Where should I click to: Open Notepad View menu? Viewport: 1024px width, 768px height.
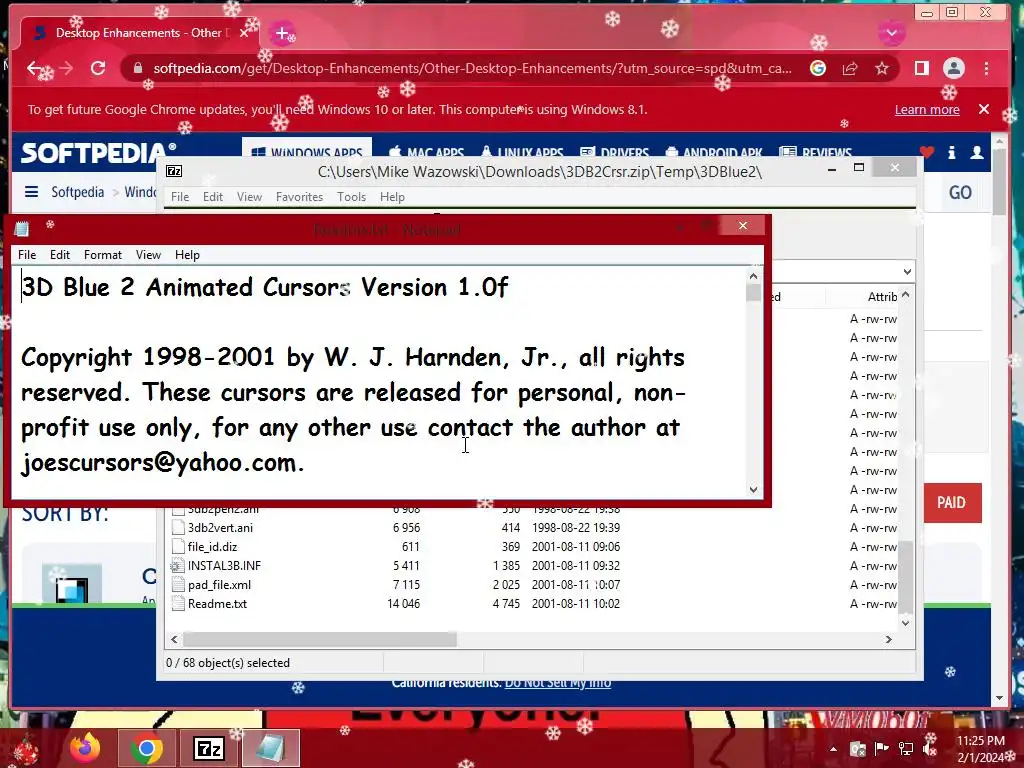pos(148,255)
